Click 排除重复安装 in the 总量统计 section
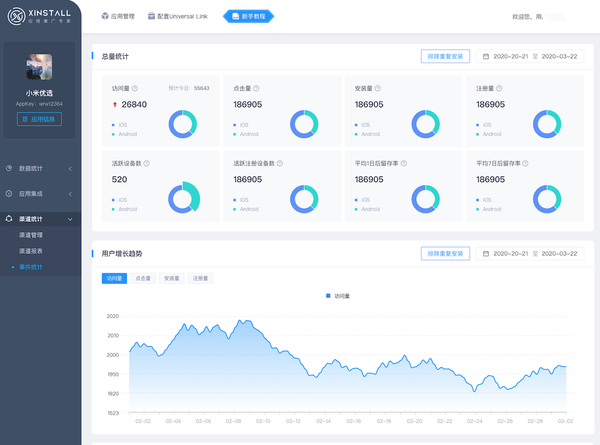 click(x=445, y=56)
